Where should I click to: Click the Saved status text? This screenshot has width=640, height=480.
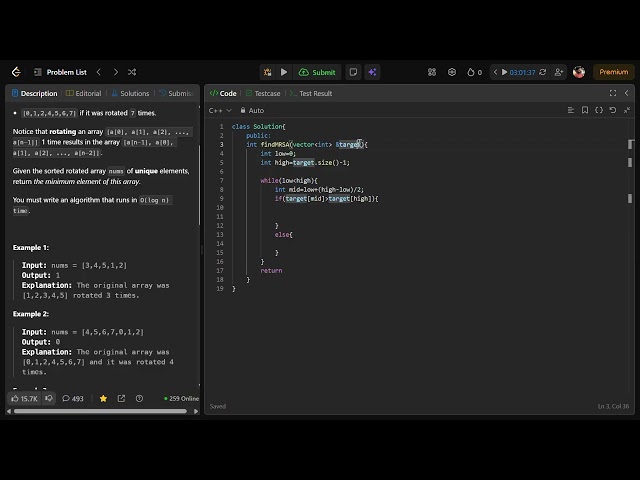pyautogui.click(x=218, y=406)
